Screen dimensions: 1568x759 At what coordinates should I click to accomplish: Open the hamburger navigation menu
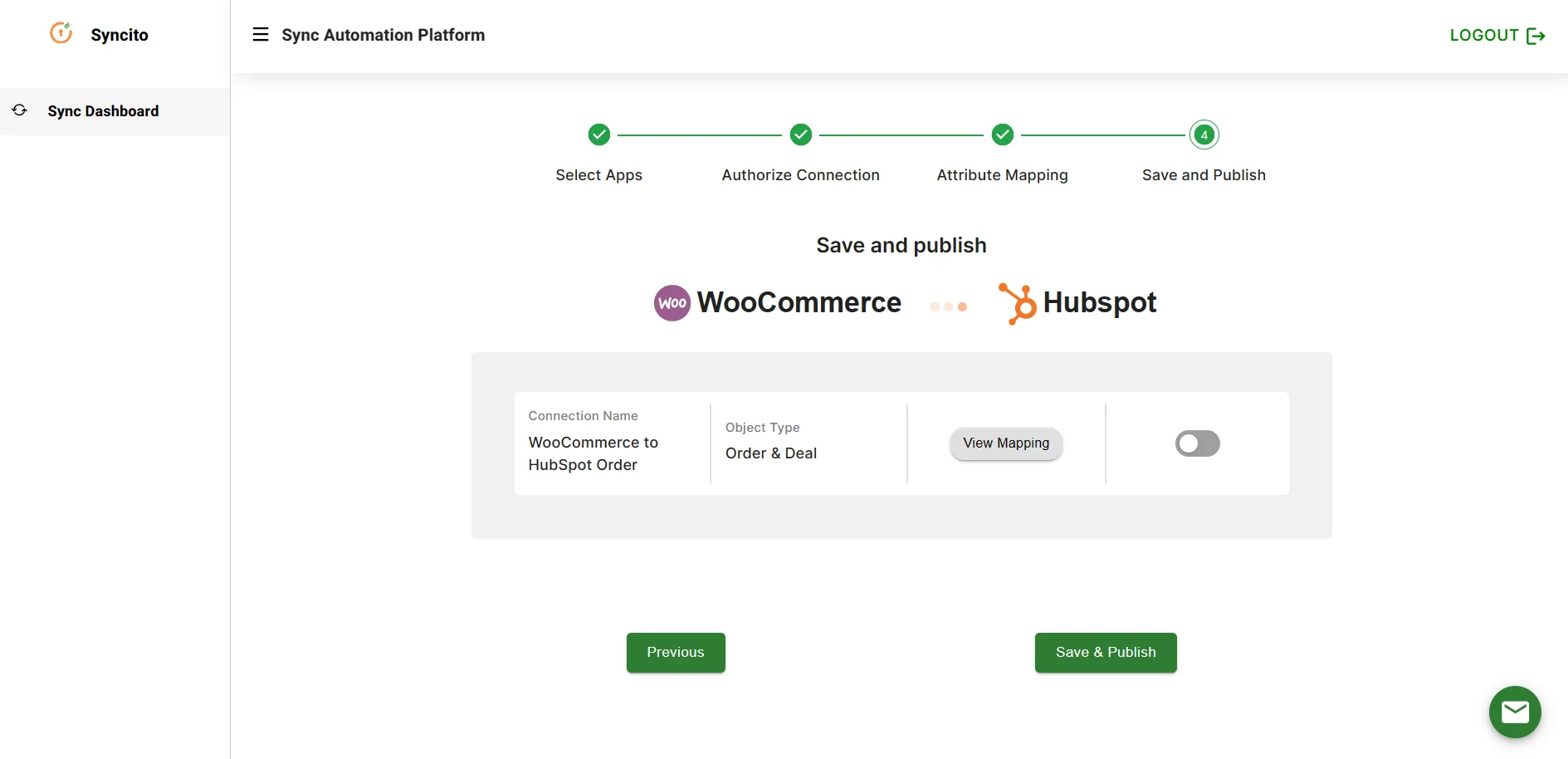[261, 34]
